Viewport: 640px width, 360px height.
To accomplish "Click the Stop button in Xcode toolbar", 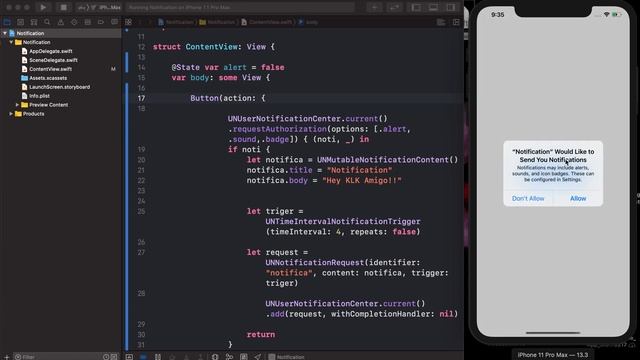I will pyautogui.click(x=63, y=7).
